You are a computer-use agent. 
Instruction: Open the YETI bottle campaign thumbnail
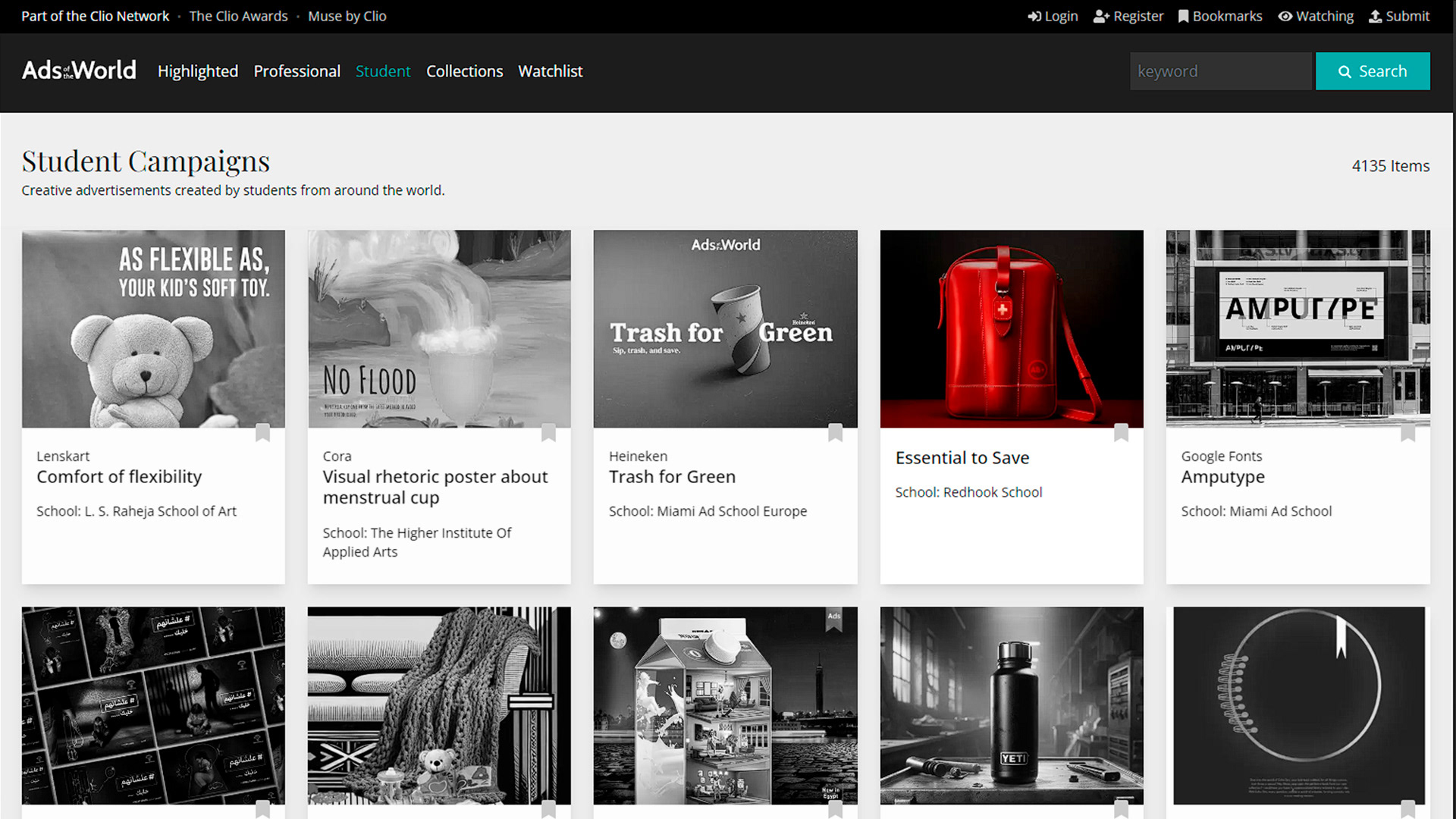click(1011, 705)
